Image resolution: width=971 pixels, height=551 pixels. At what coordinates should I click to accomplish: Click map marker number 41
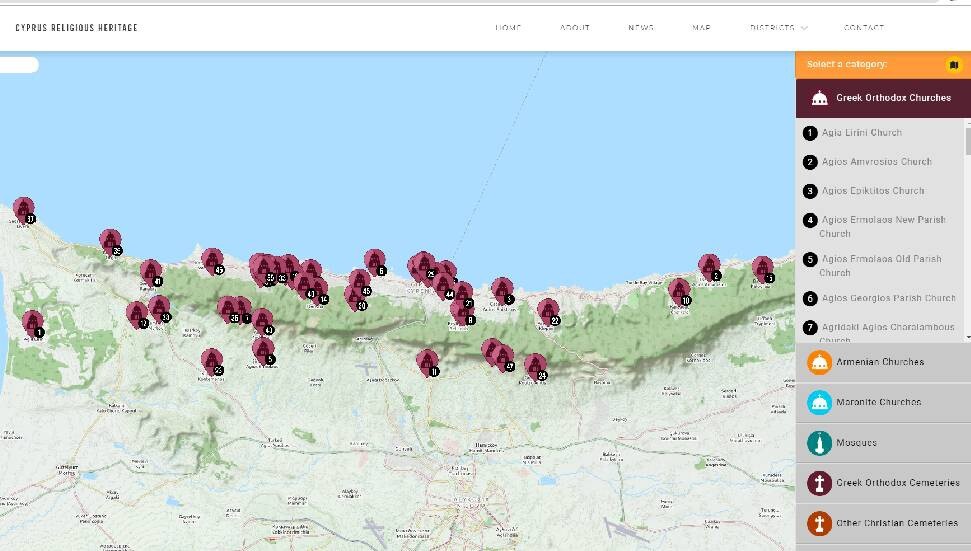(150, 272)
